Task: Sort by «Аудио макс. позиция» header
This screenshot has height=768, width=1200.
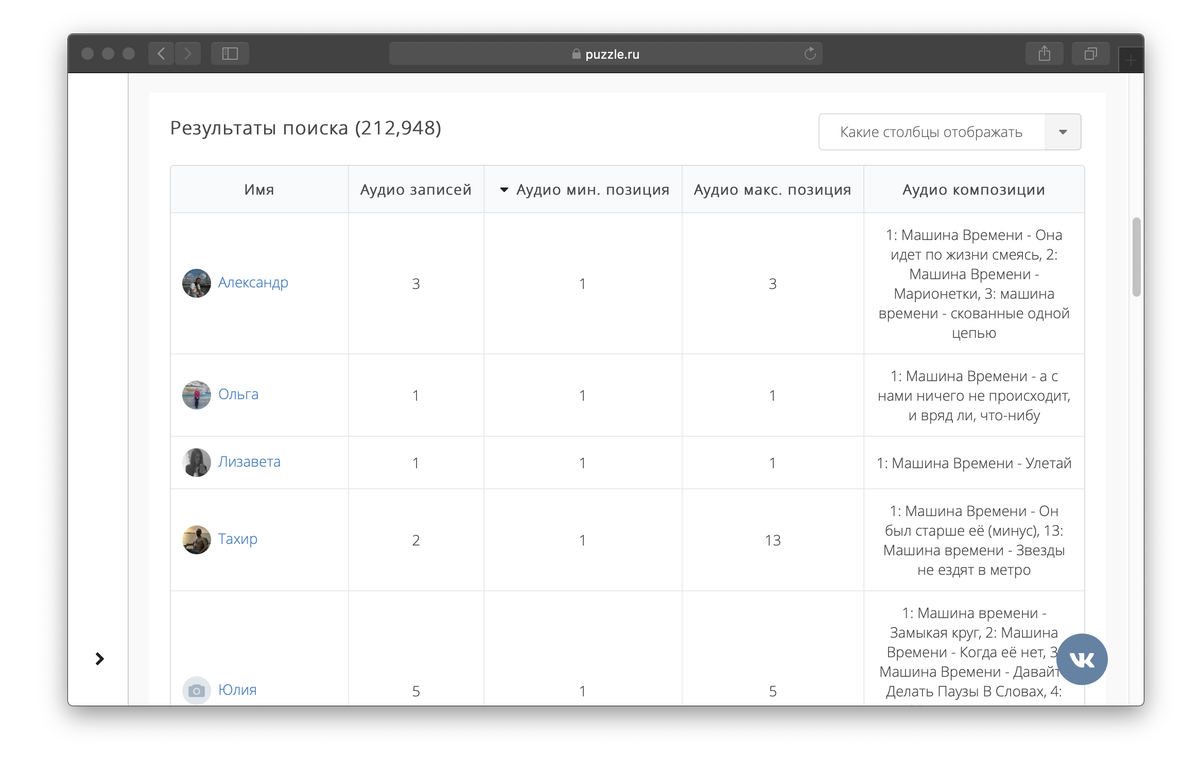Action: coord(773,189)
